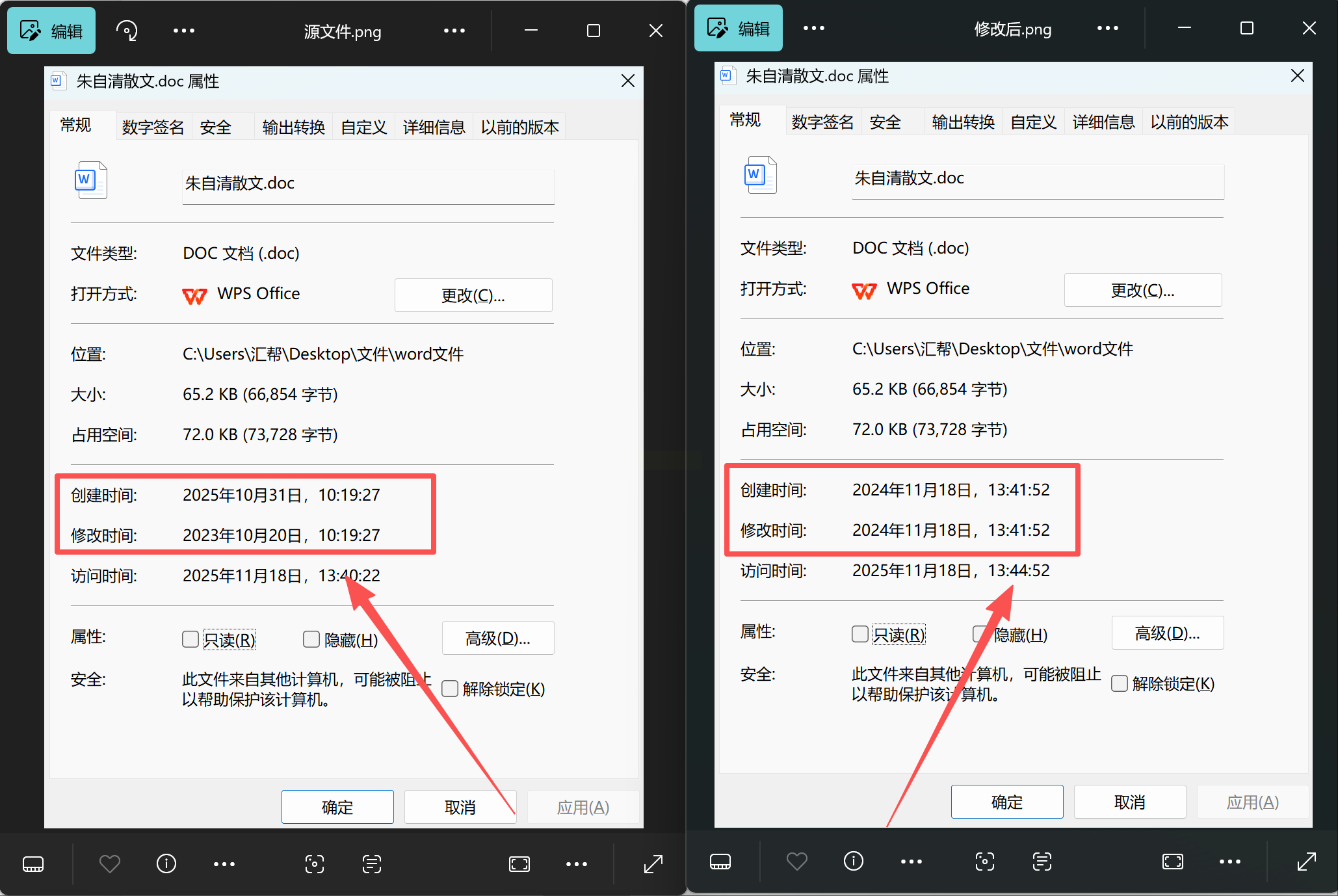This screenshot has width=1338, height=896.
Task: Check the 只读(R) checkbox in left dialog
Action: pyautogui.click(x=190, y=639)
